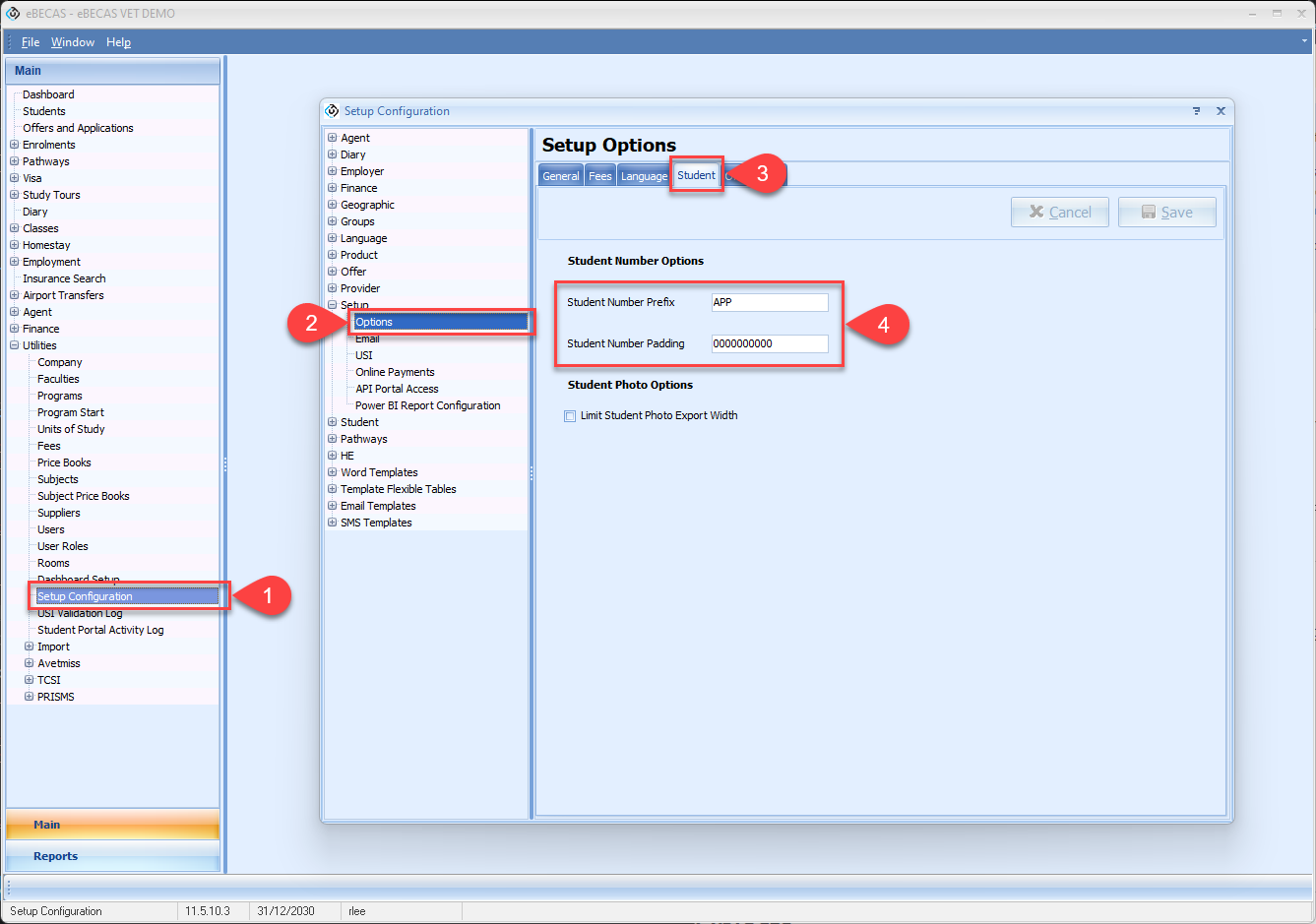This screenshot has width=1316, height=924.
Task: Click the Cancel button
Action: [1059, 213]
